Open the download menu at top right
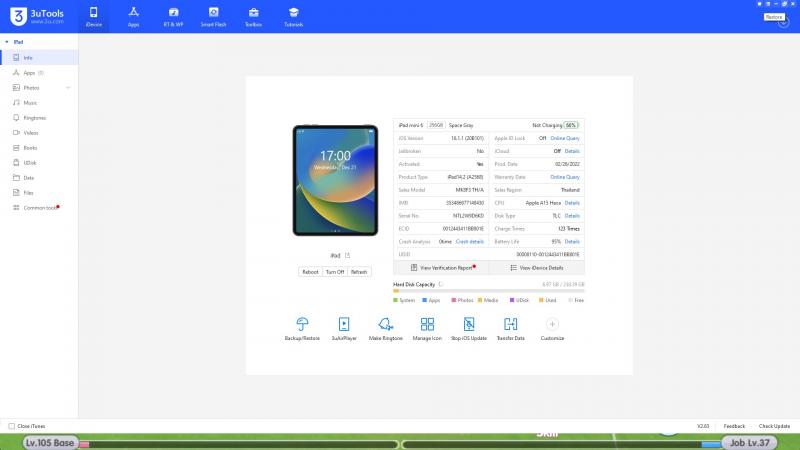The height and width of the screenshot is (450, 800). [x=783, y=22]
